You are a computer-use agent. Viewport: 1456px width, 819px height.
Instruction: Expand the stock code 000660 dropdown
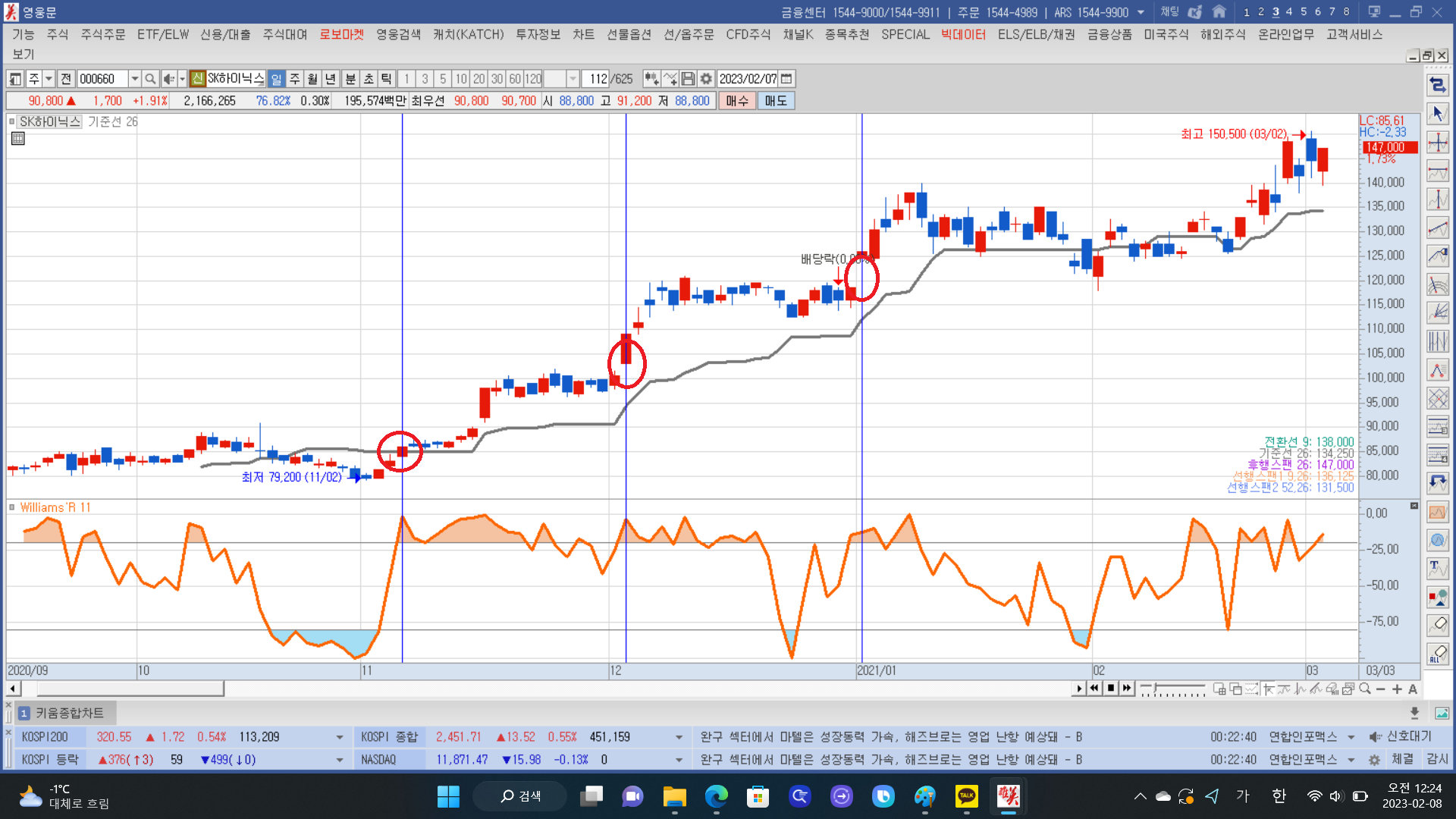click(134, 79)
